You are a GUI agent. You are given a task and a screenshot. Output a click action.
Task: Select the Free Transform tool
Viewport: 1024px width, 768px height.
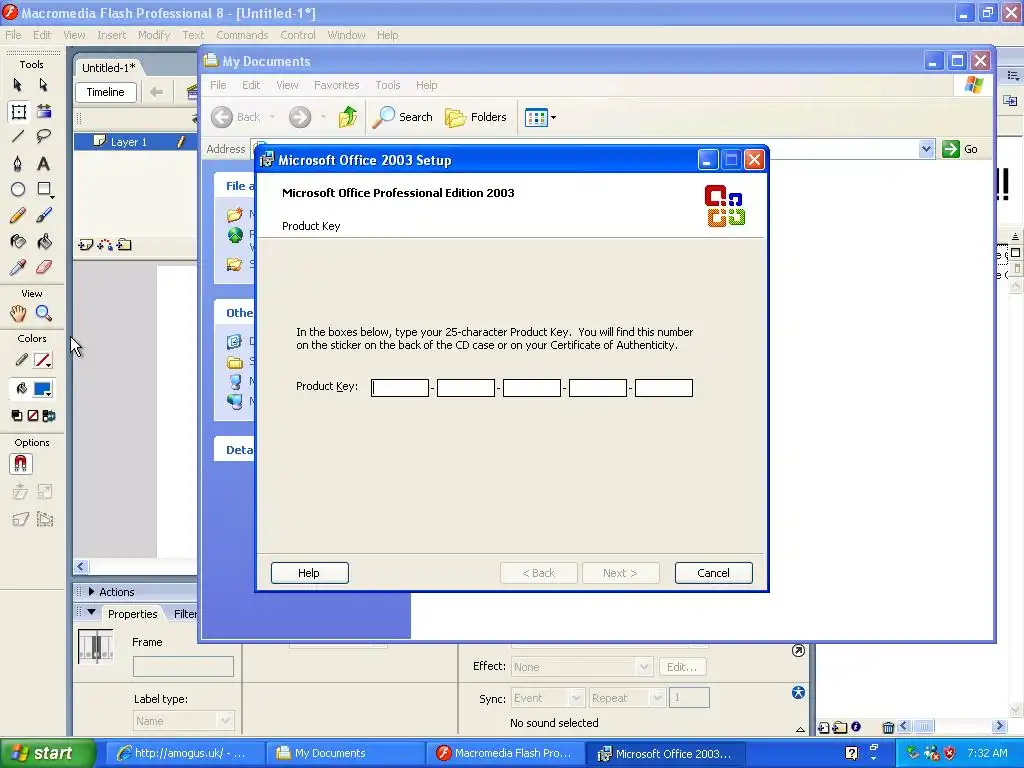(x=18, y=112)
